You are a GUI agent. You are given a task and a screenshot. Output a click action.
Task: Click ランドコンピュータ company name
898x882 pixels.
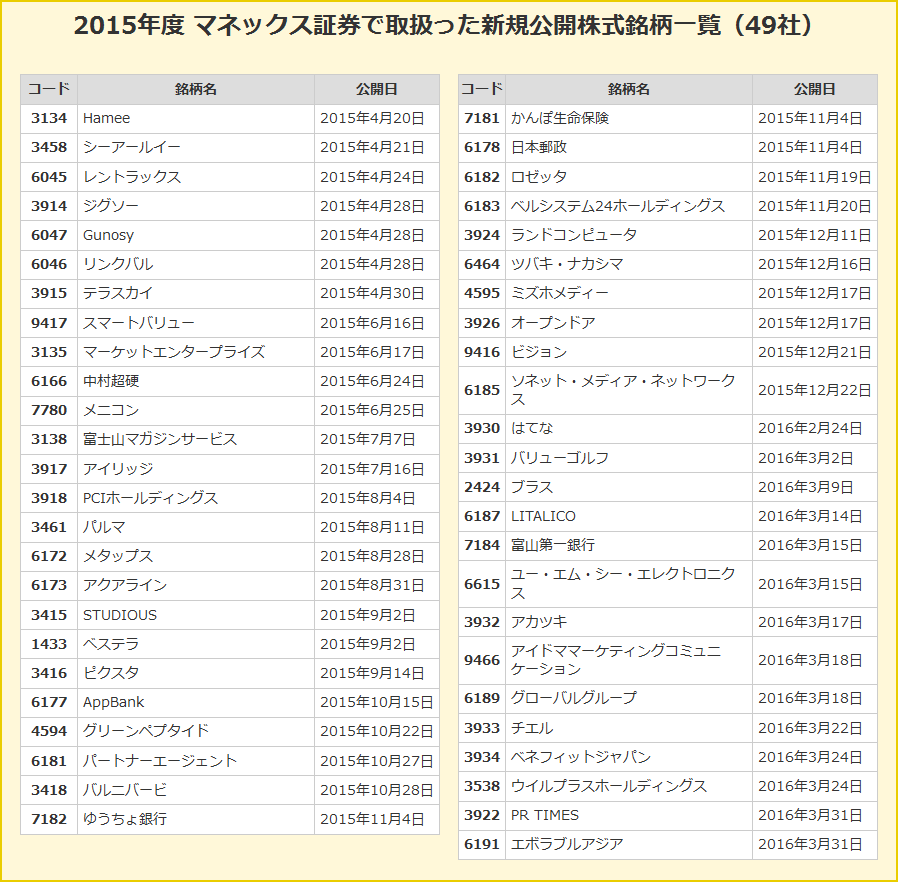tap(574, 235)
